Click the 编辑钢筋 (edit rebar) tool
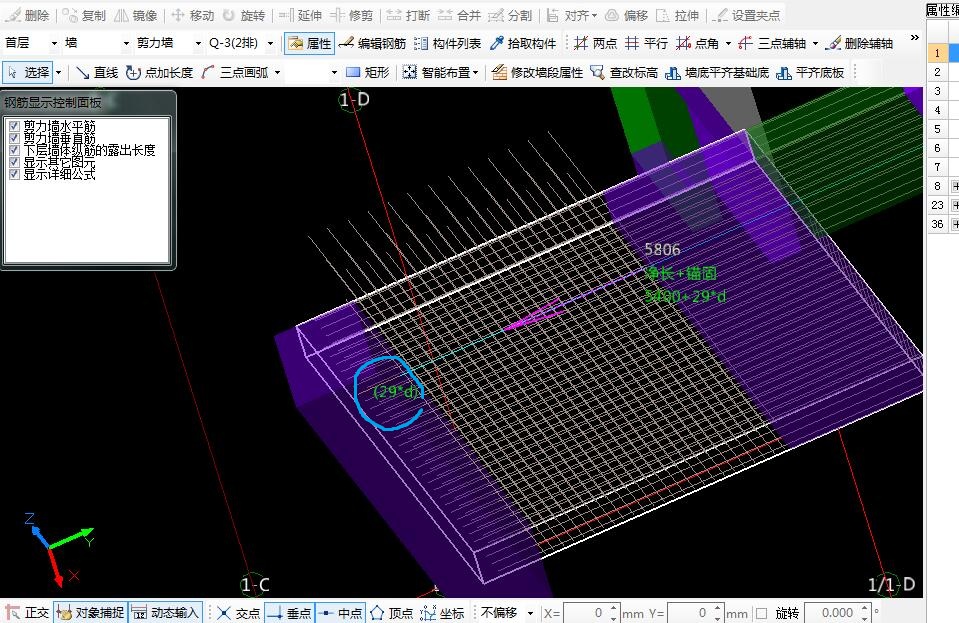959x623 pixels. tap(372, 44)
